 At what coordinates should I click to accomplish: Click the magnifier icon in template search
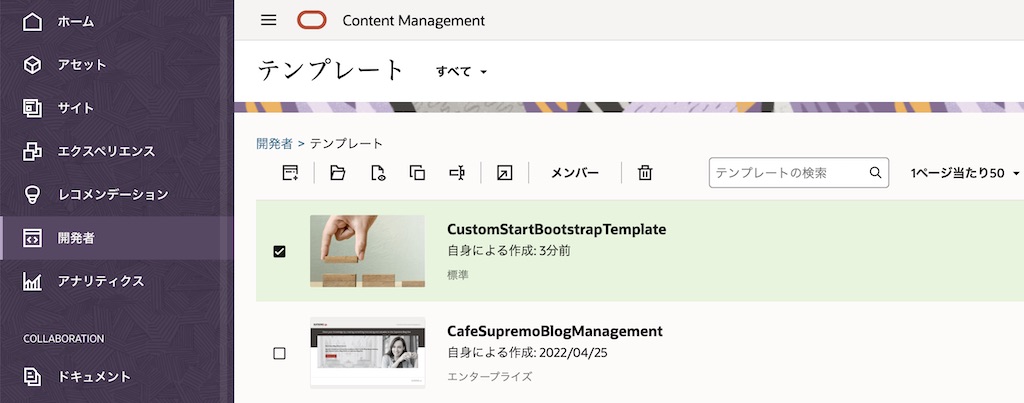tap(875, 173)
